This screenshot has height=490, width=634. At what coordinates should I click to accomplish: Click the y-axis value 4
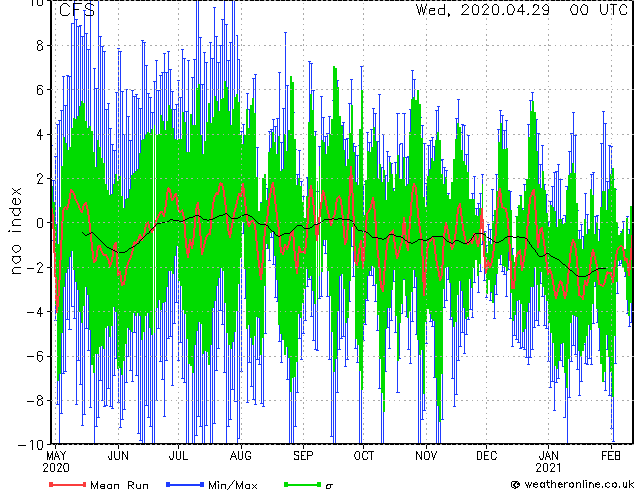tap(40, 134)
